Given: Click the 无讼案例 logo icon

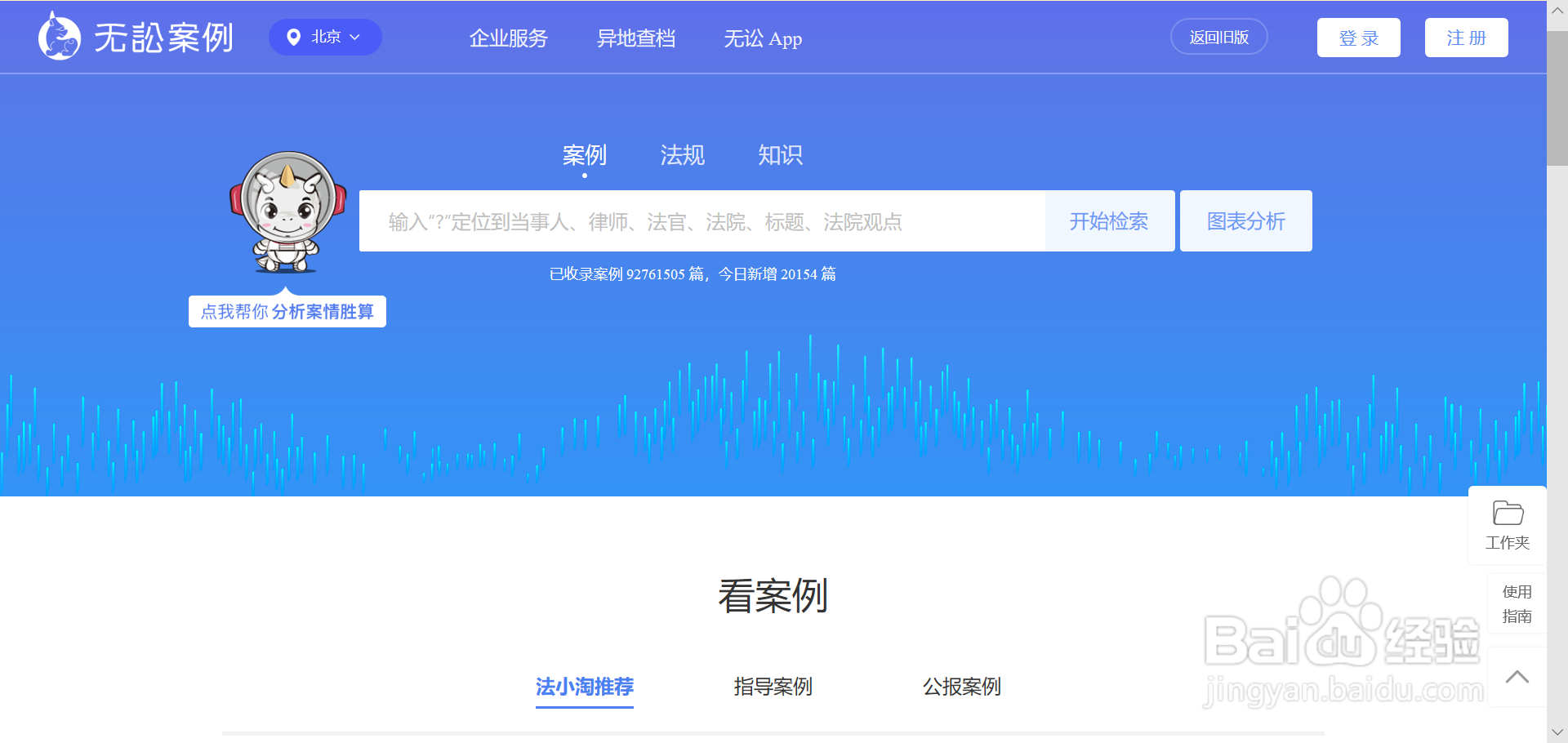Looking at the screenshot, I should 60,37.
